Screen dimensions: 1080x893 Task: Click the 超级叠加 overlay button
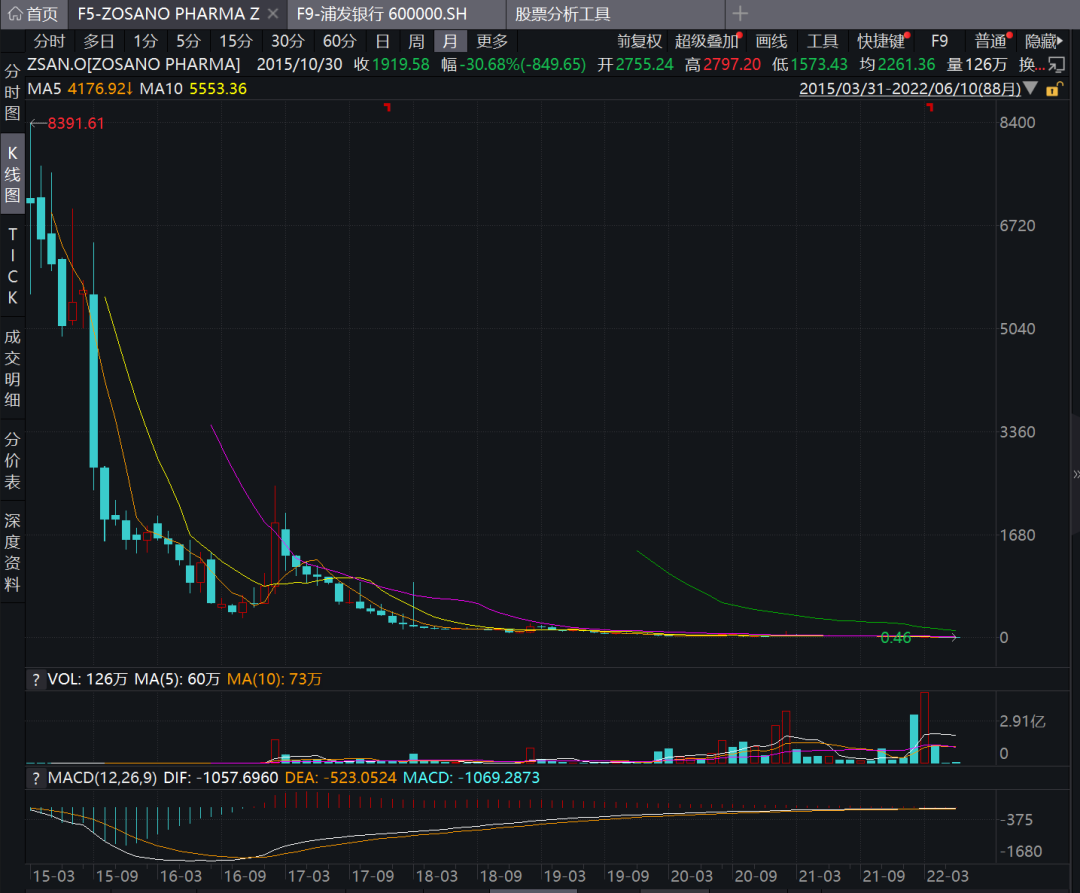(x=707, y=41)
